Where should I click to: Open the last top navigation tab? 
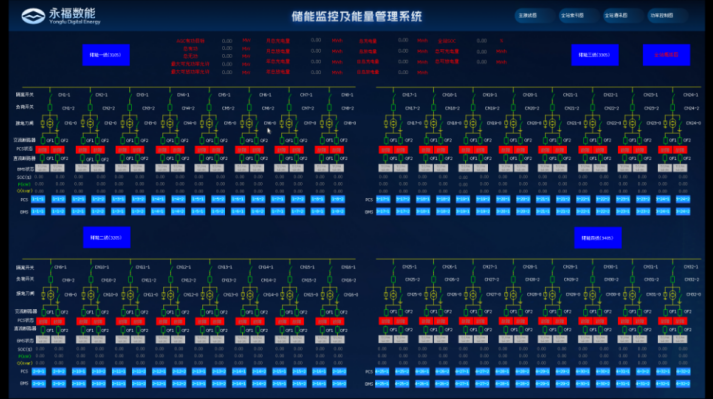(x=667, y=15)
